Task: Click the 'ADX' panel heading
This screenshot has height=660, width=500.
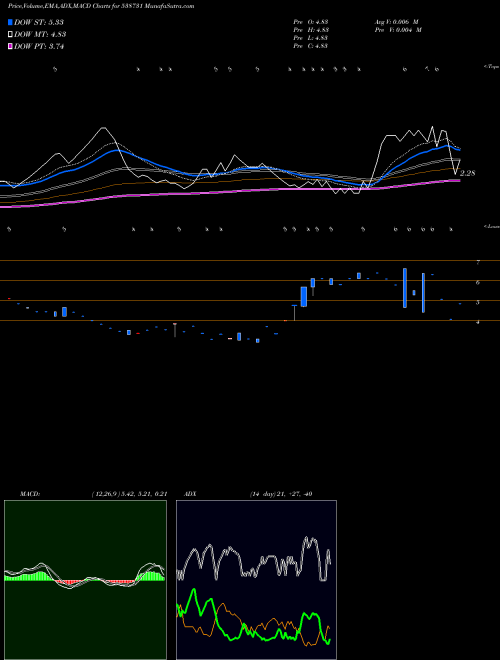Action: pyautogui.click(x=190, y=494)
